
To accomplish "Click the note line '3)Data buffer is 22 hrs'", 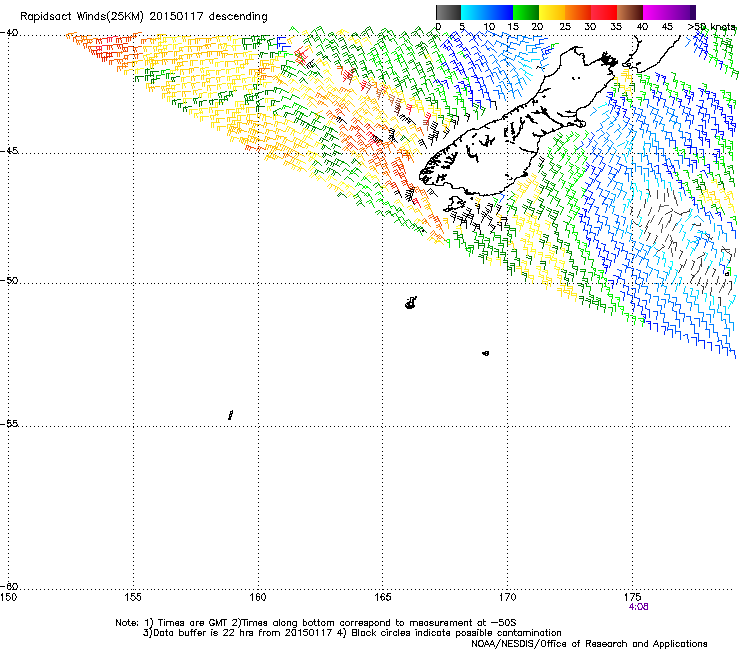I will [352, 633].
